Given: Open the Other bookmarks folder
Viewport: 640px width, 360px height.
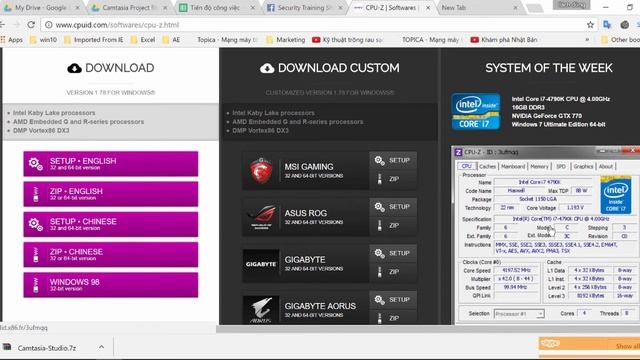Looking at the screenshot, I should 620,40.
